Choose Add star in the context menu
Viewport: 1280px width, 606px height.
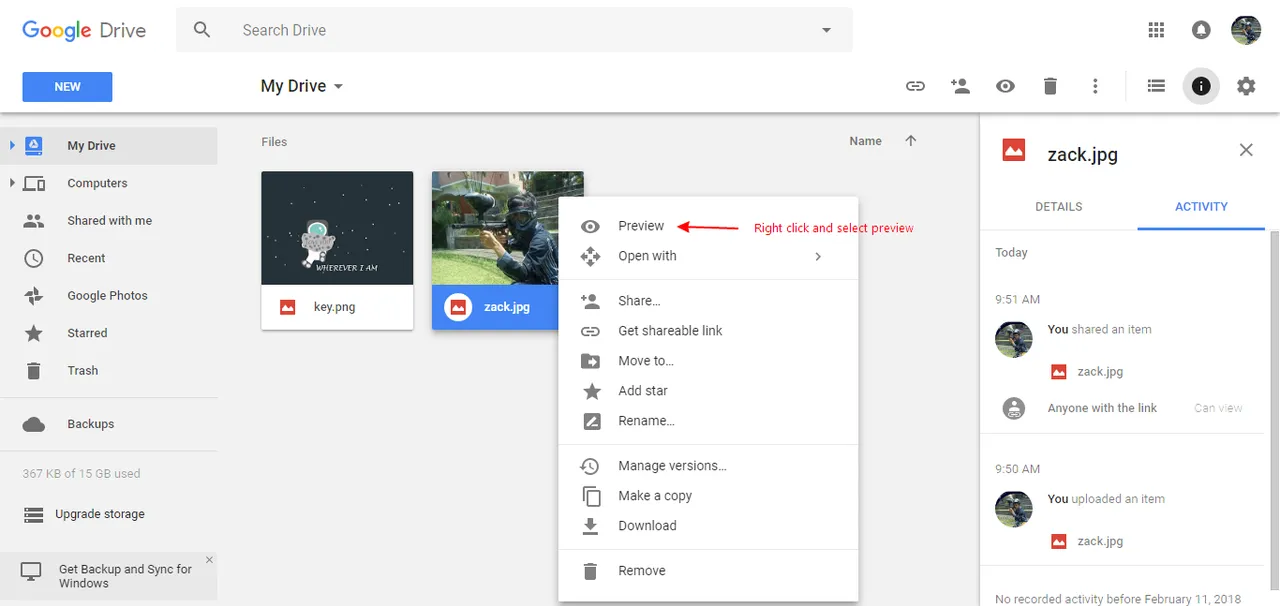pos(709,391)
